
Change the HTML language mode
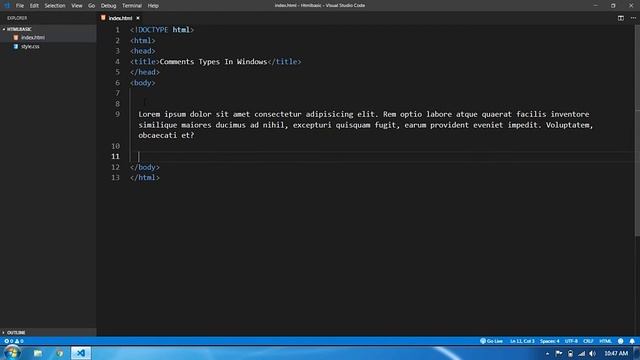tap(605, 341)
